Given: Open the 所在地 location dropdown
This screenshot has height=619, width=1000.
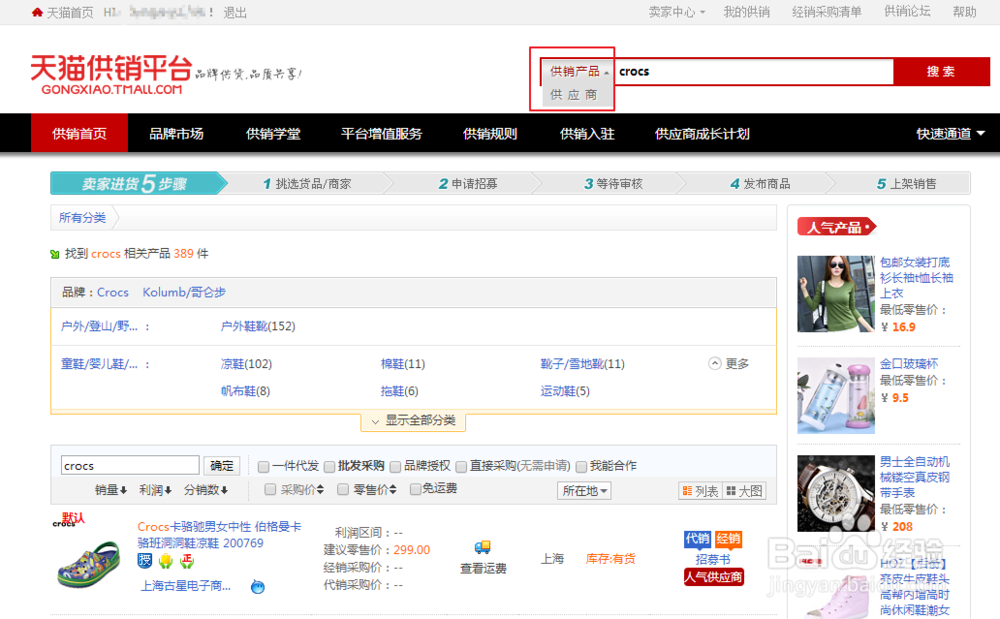Looking at the screenshot, I should (584, 491).
